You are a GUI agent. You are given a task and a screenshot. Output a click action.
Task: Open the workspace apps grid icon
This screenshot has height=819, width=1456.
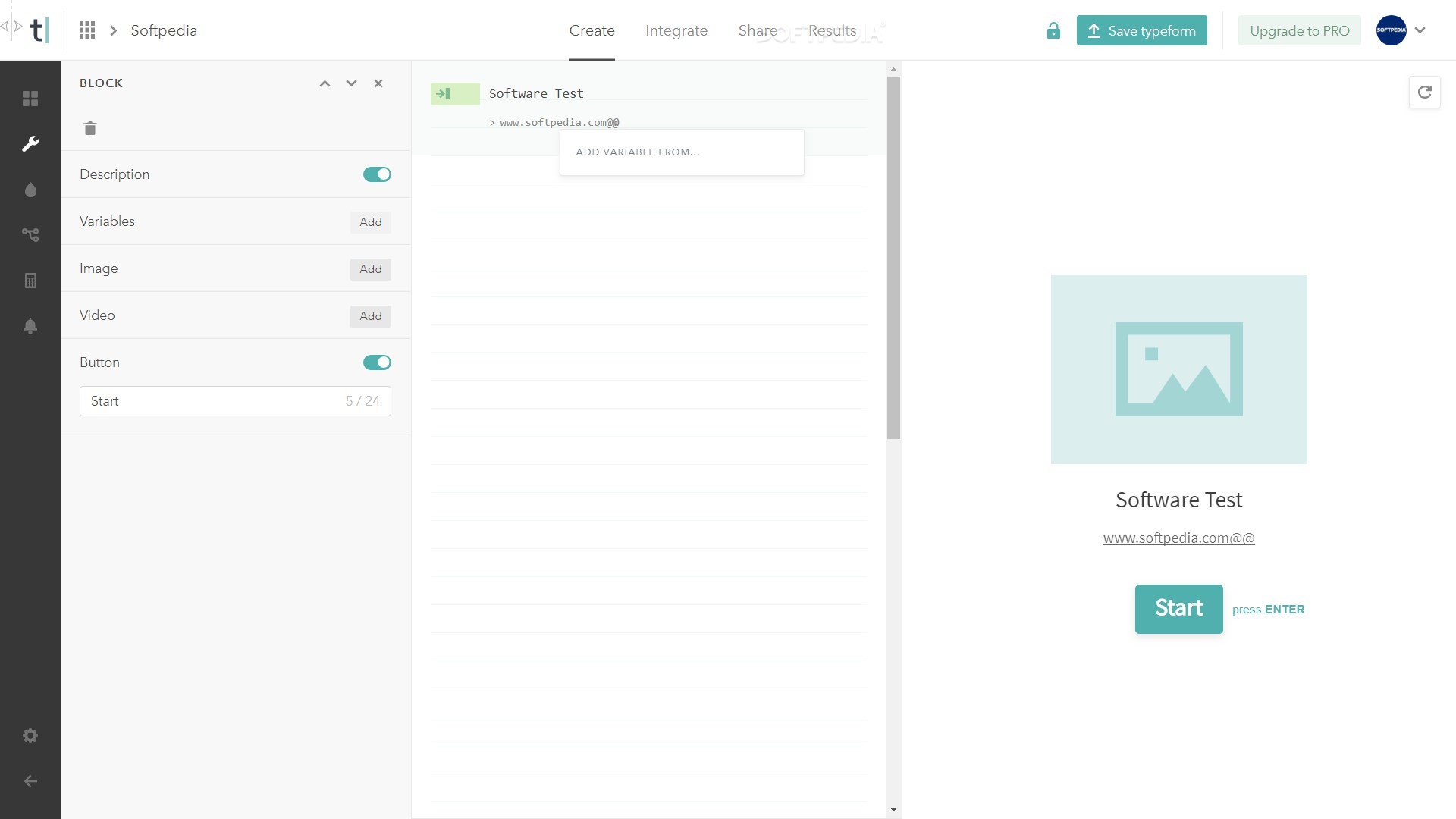[87, 30]
